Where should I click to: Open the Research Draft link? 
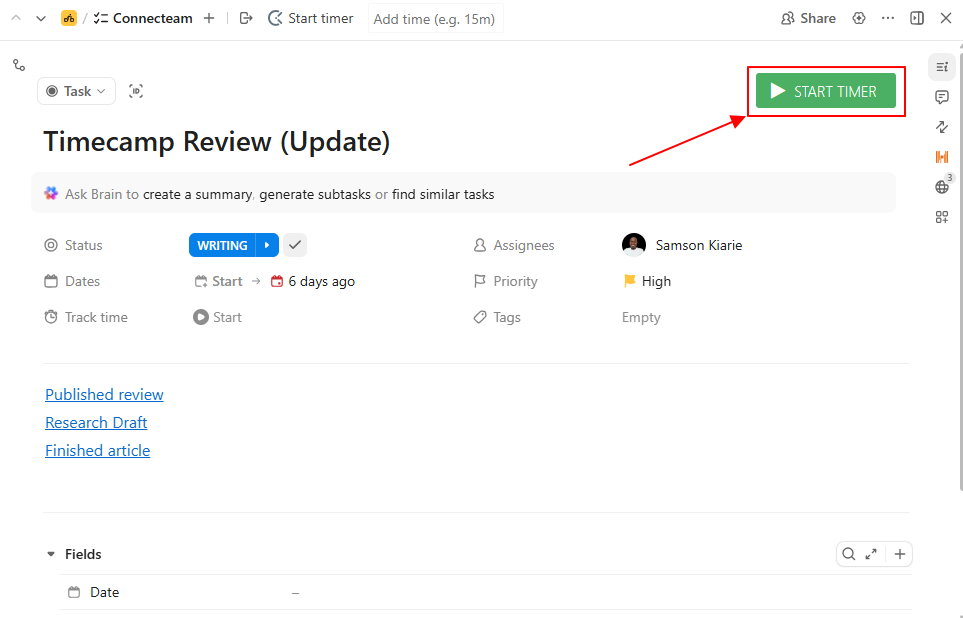tap(96, 423)
